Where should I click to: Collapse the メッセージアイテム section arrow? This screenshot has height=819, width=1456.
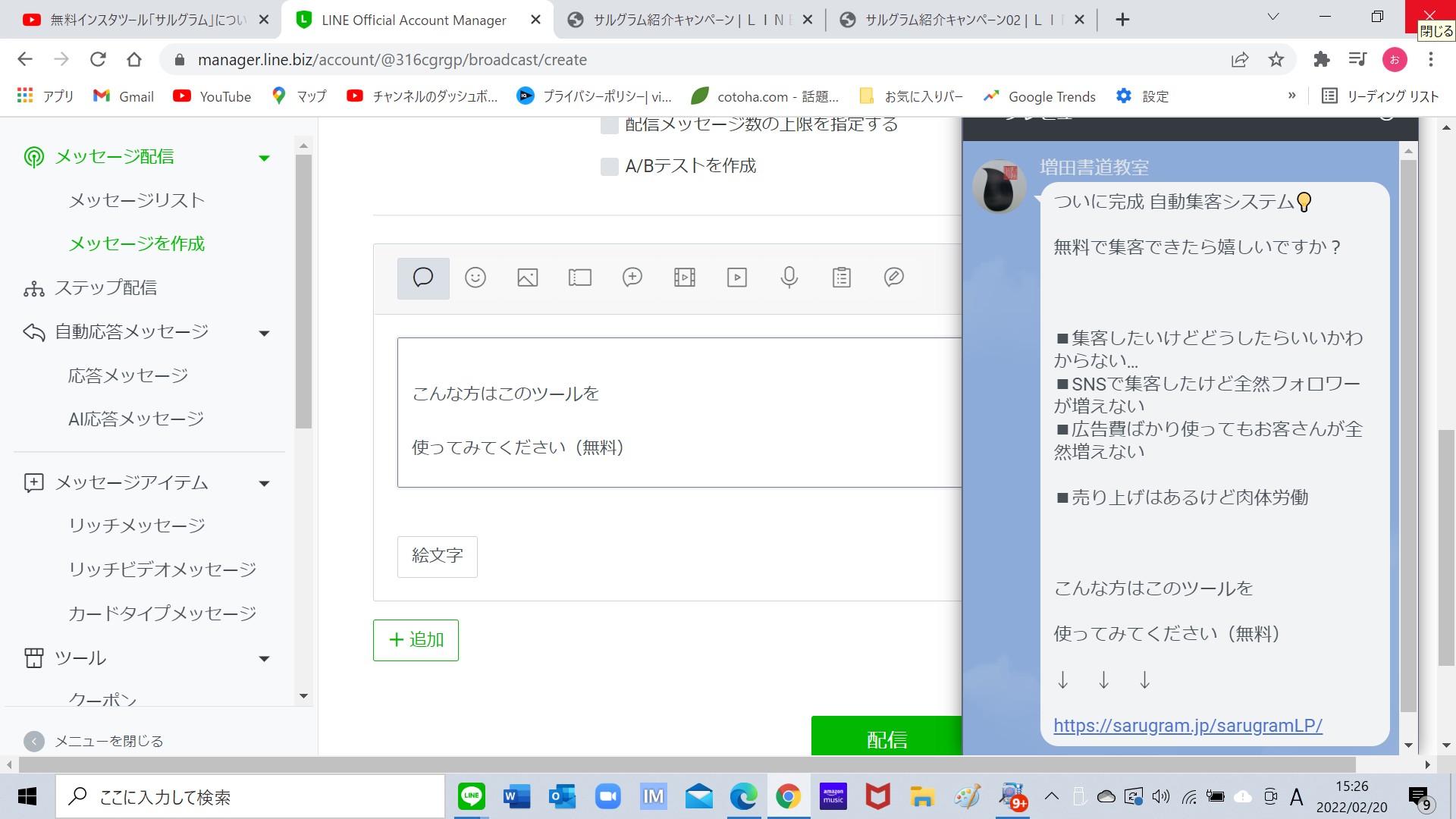264,484
